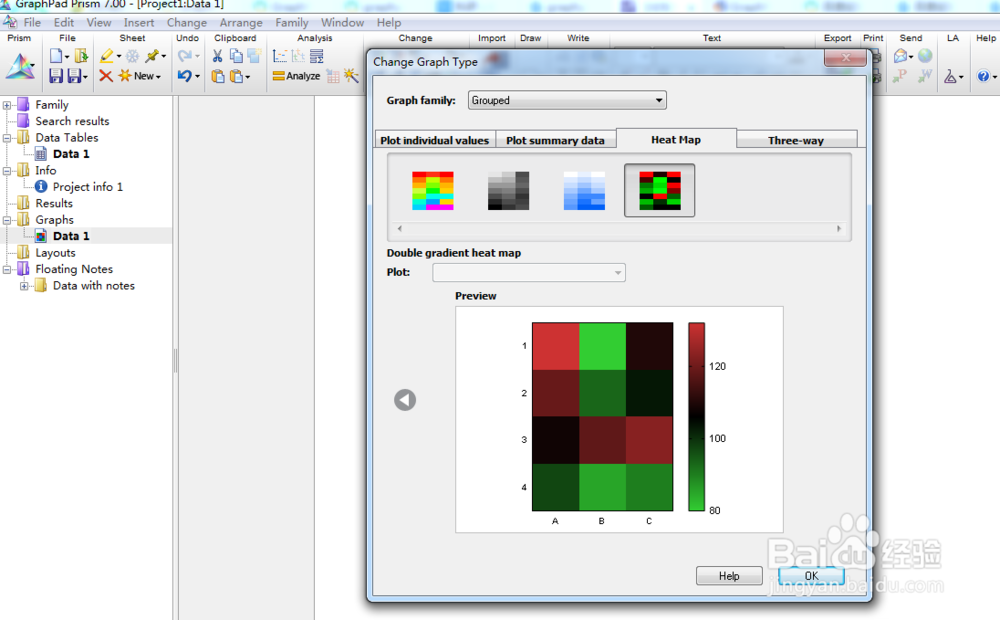
Task: Click the globe send icon
Action: (925, 56)
